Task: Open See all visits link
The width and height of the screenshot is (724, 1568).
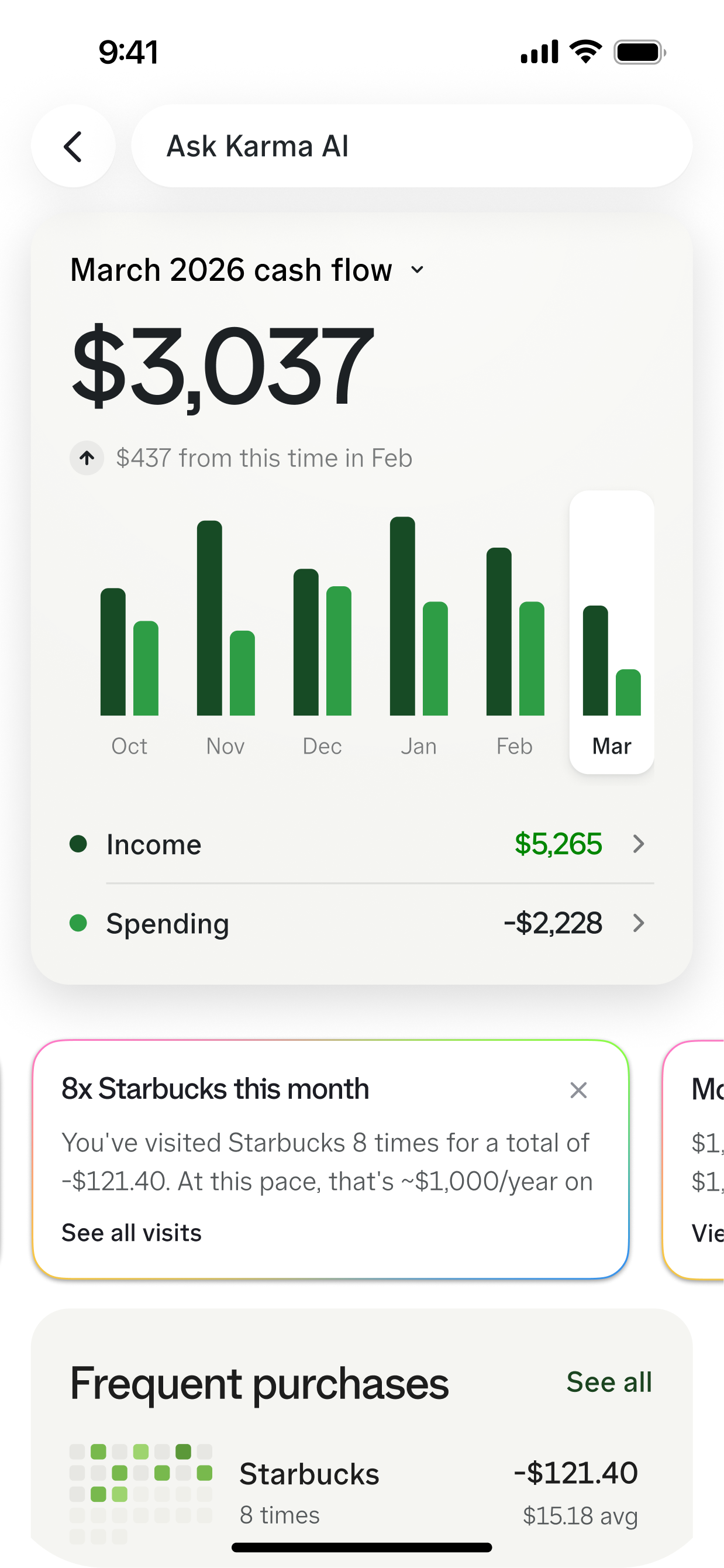Action: 132,1233
